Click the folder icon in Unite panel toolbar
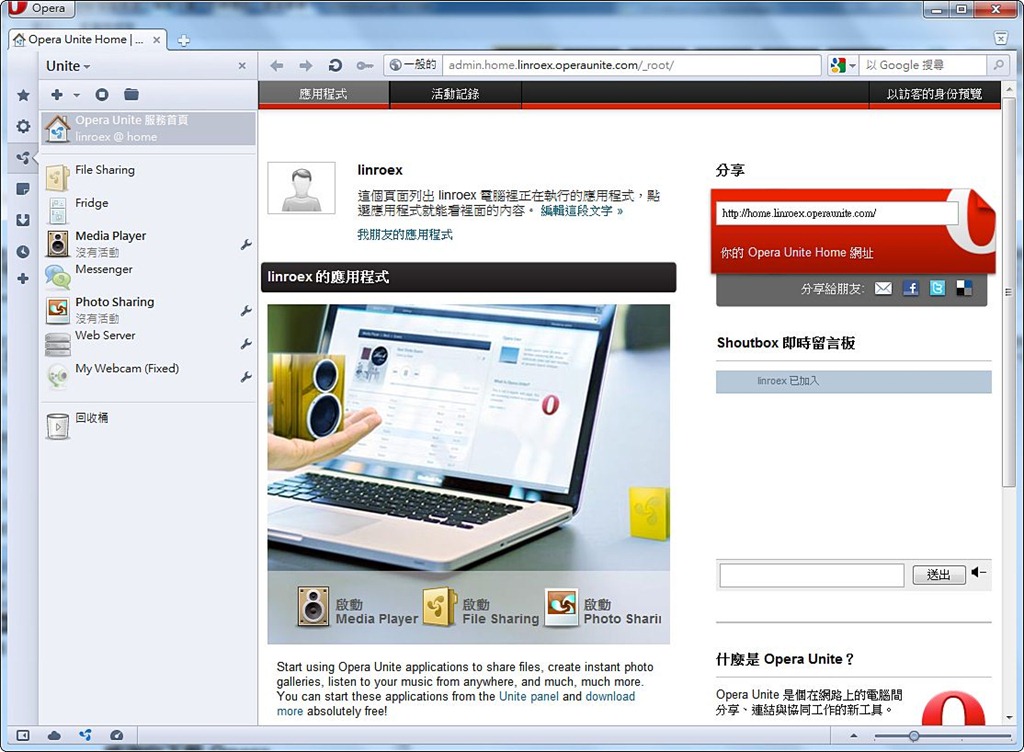Image resolution: width=1024 pixels, height=752 pixels. click(131, 95)
